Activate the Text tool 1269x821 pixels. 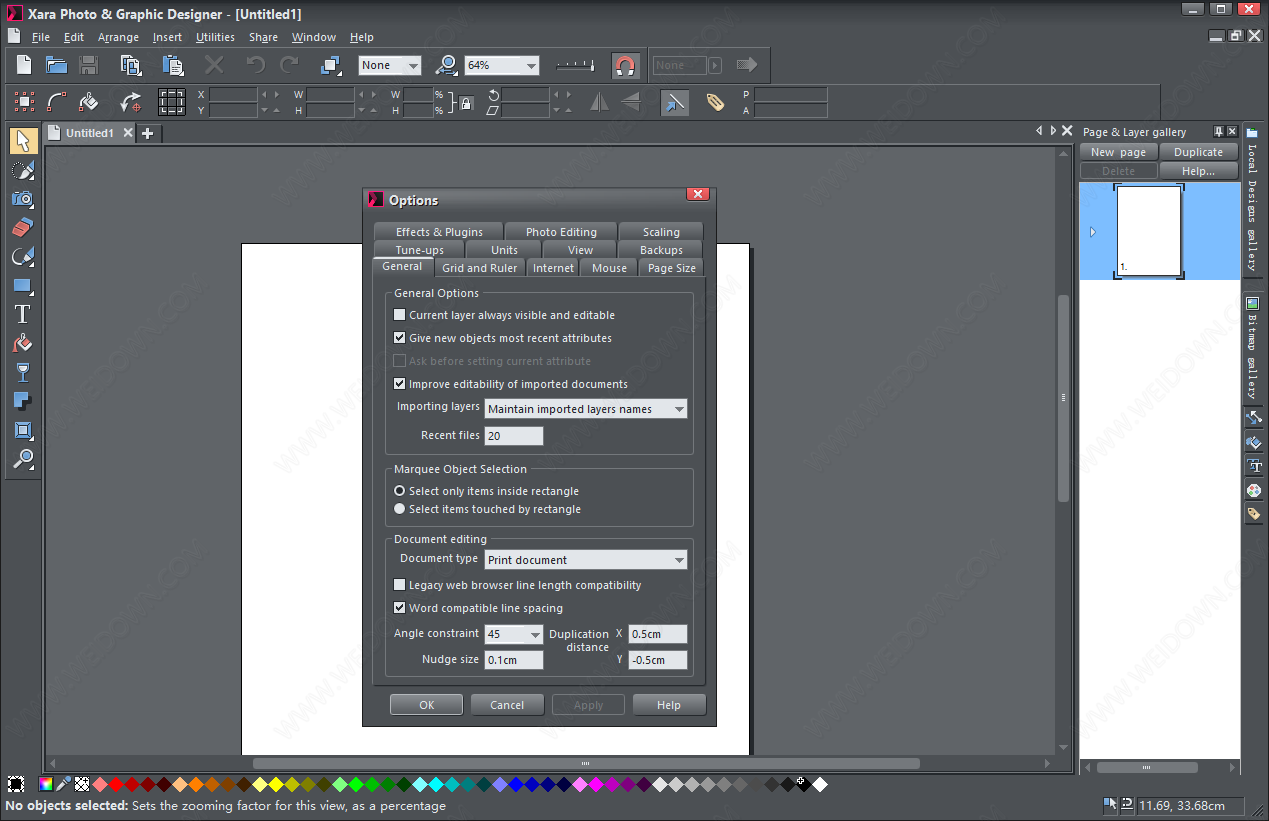pos(23,314)
